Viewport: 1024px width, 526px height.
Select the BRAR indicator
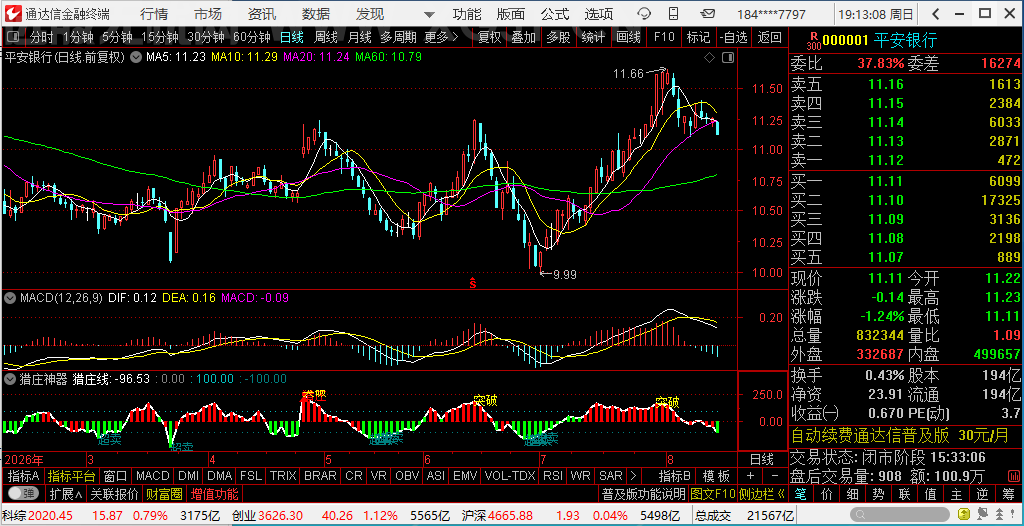(321, 476)
